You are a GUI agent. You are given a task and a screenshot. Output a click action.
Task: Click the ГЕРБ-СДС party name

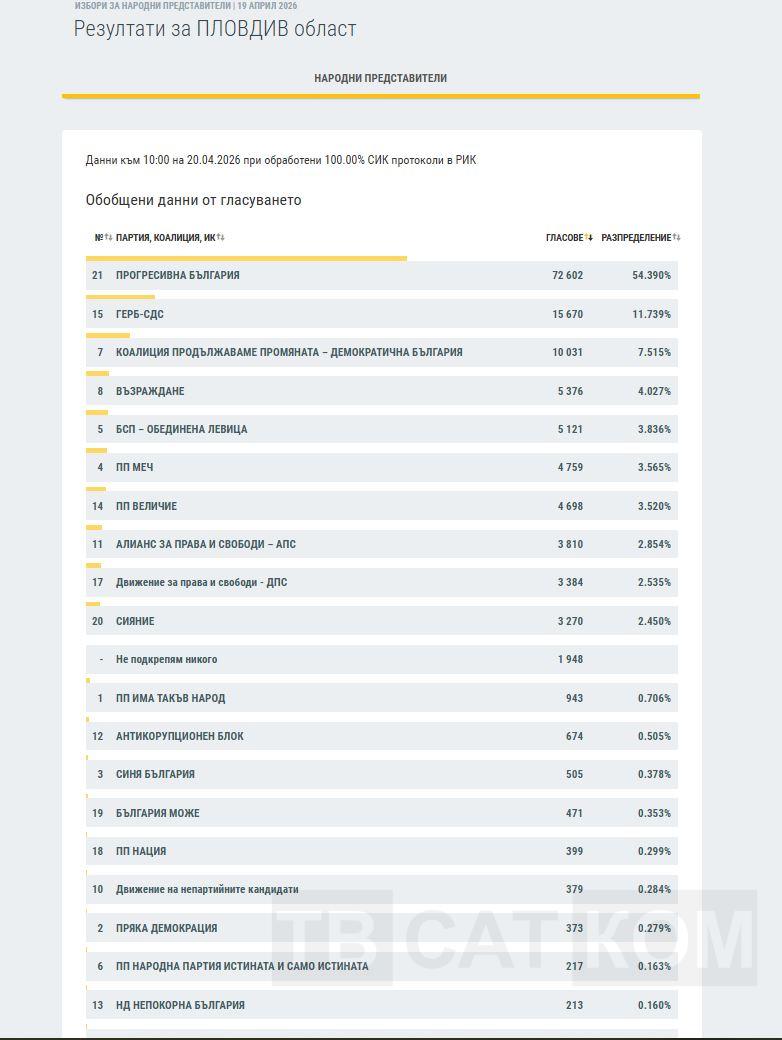(x=140, y=314)
